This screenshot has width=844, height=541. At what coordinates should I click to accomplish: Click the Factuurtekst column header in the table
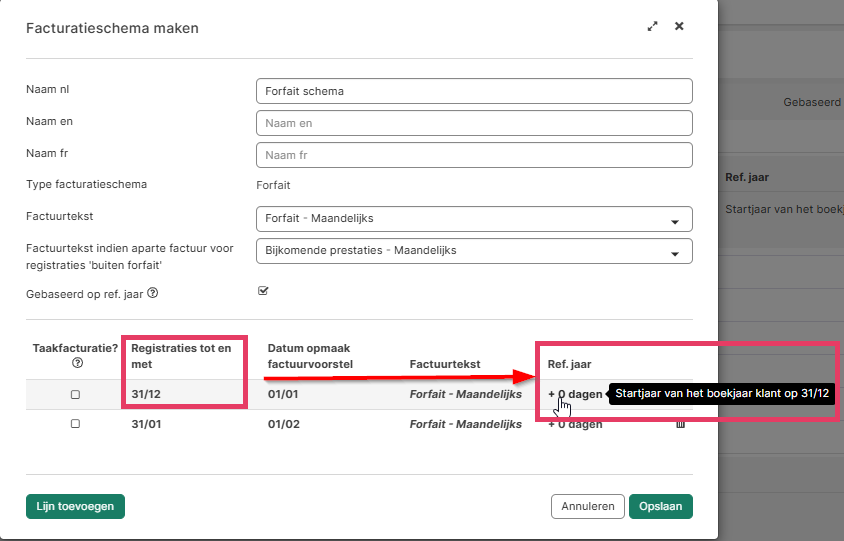pos(445,364)
